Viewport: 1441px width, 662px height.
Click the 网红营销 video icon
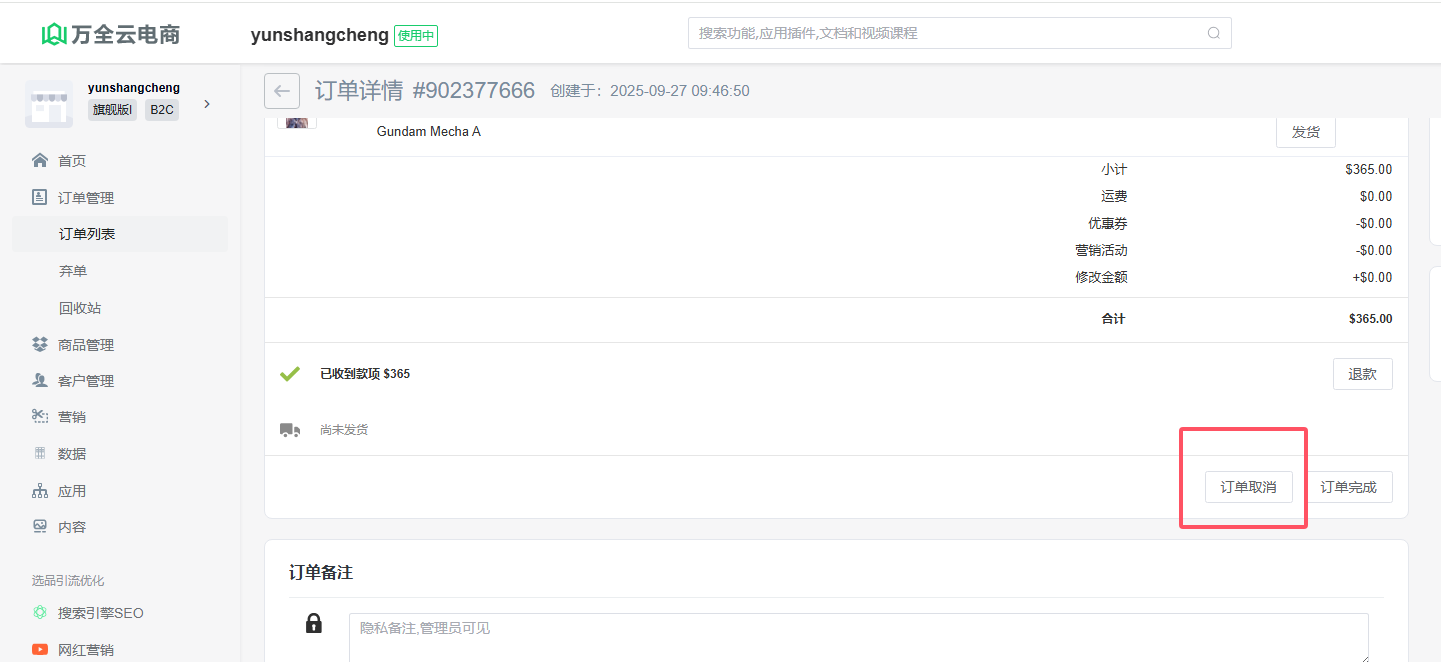point(40,650)
